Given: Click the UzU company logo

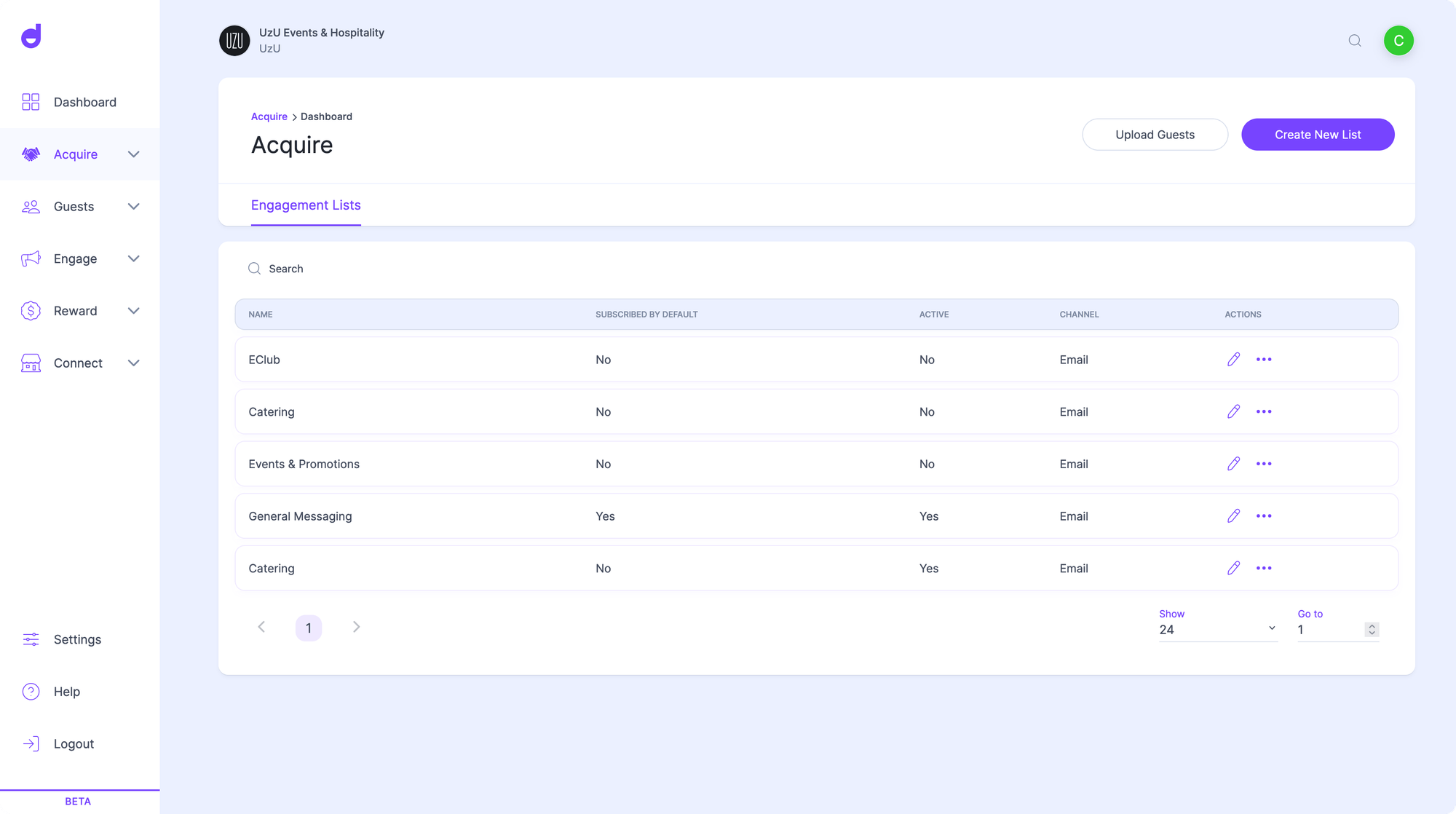Looking at the screenshot, I should click(x=234, y=41).
